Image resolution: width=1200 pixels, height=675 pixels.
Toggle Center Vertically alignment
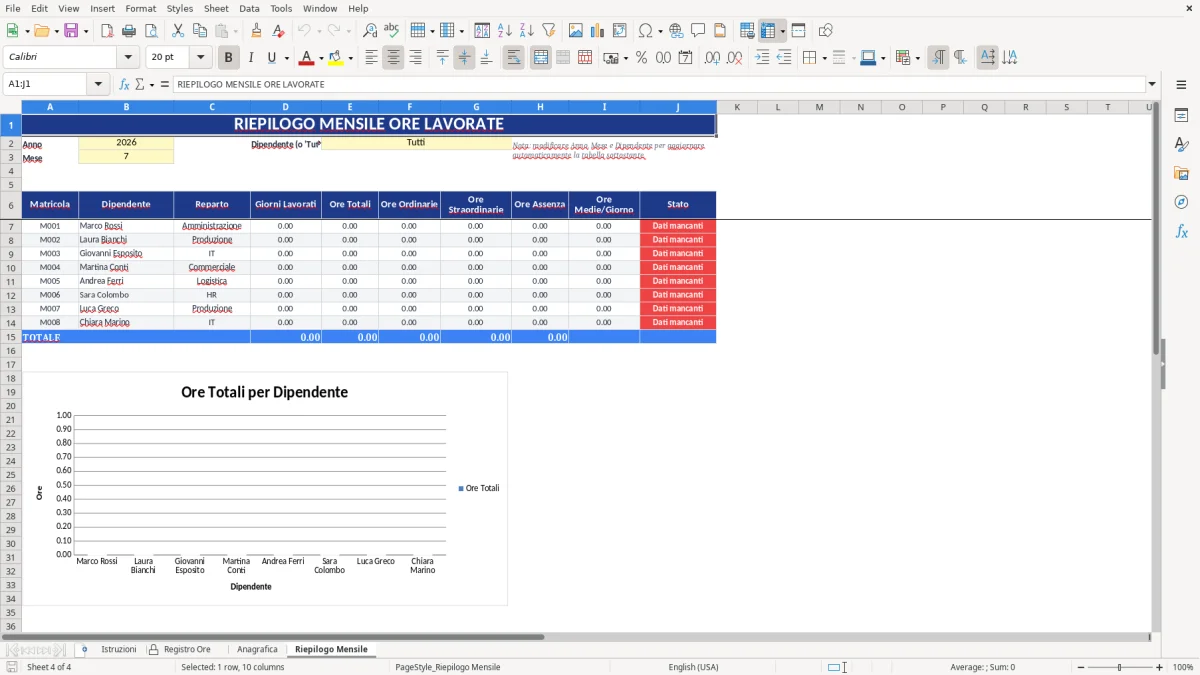pos(464,58)
